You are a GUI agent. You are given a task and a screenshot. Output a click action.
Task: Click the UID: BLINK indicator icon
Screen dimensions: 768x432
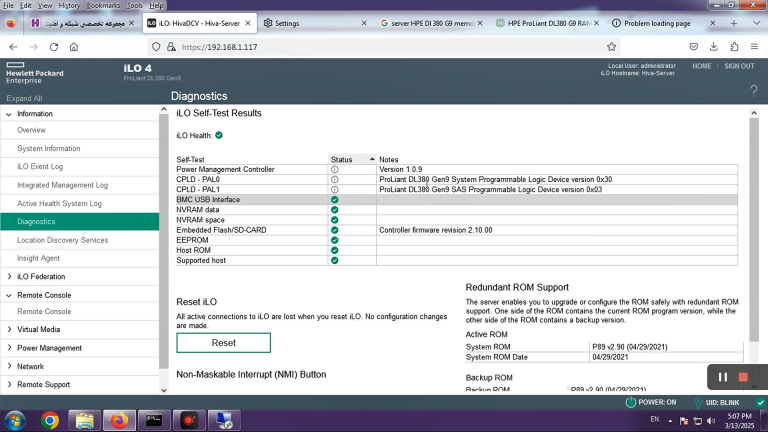(698, 403)
